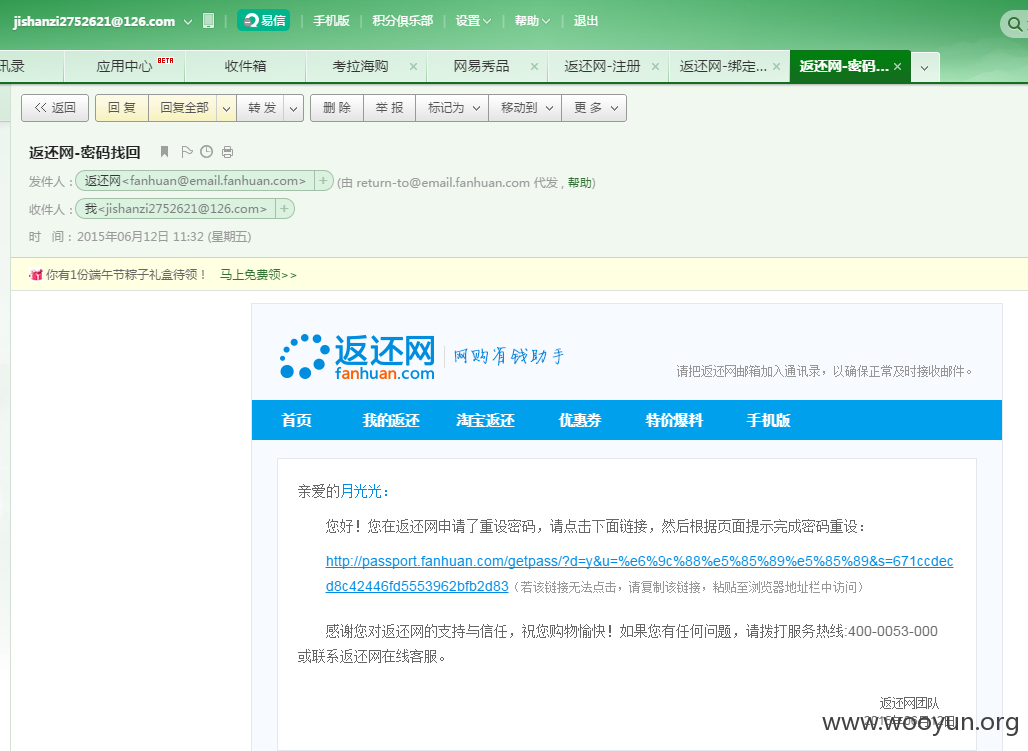
Task: Expand the 回复全部 dropdown arrow
Action: 226,108
